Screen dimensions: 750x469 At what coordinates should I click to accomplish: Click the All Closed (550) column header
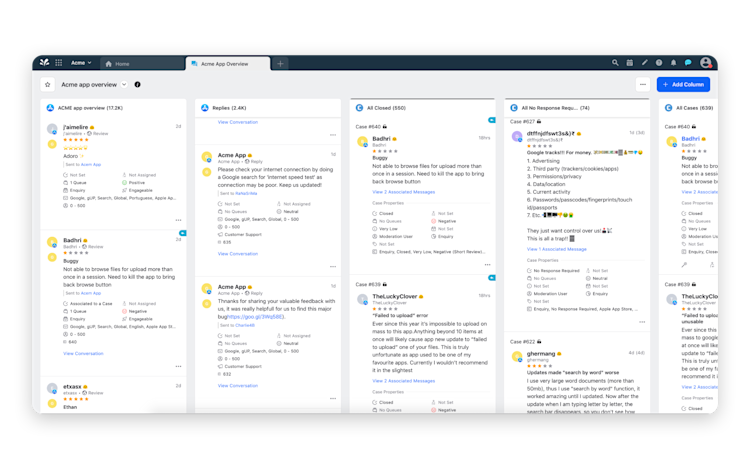point(386,108)
